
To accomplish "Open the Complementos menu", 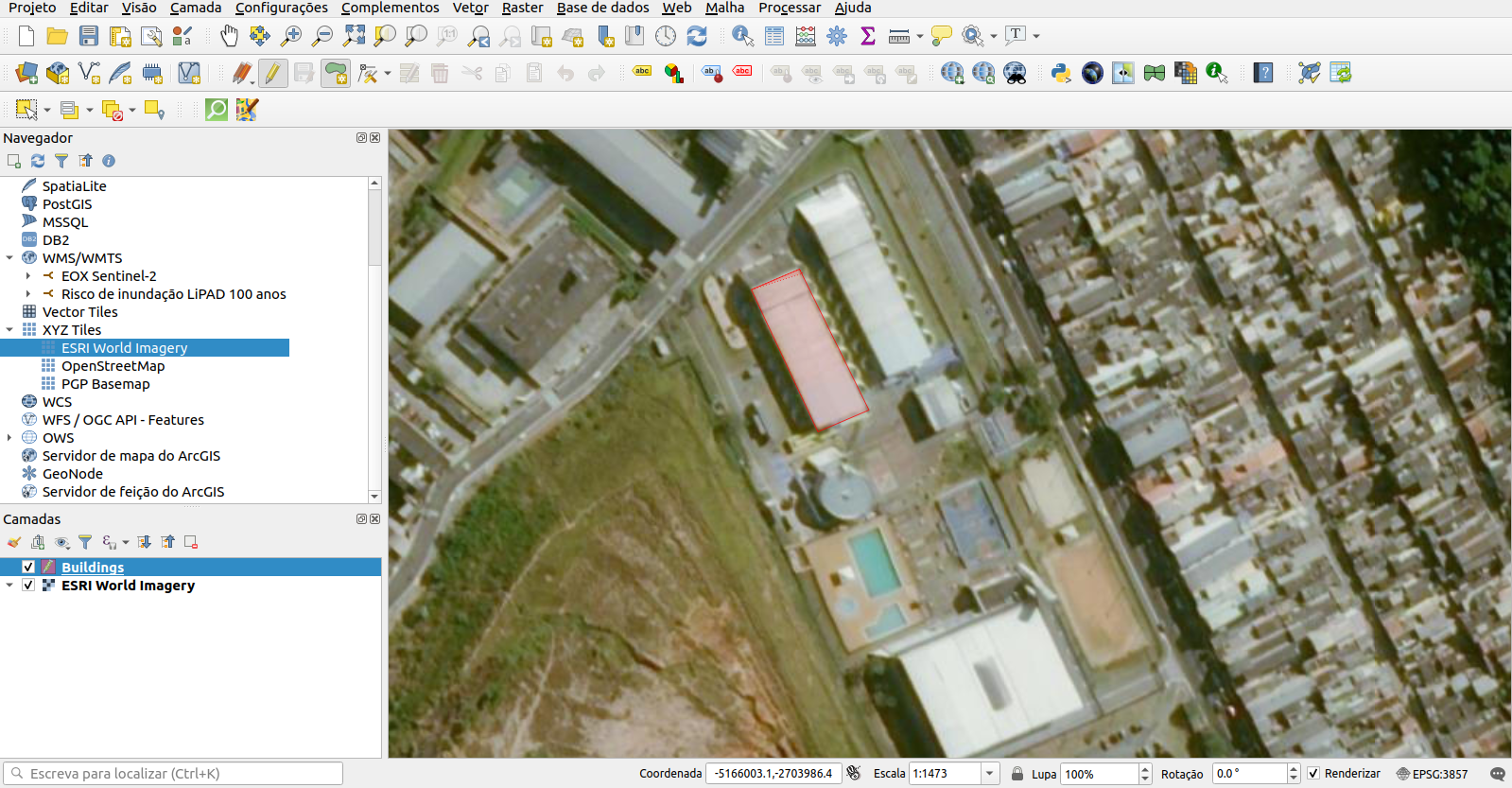I will pyautogui.click(x=390, y=8).
